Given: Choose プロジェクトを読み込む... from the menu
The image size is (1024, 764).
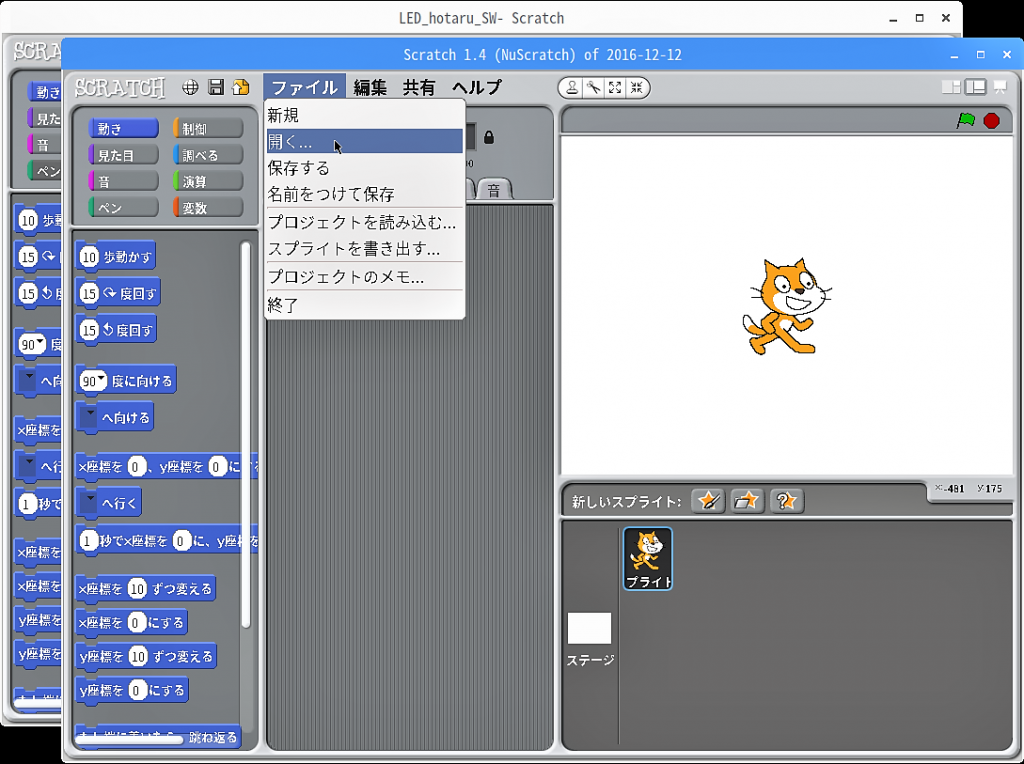Looking at the screenshot, I should 364,222.
